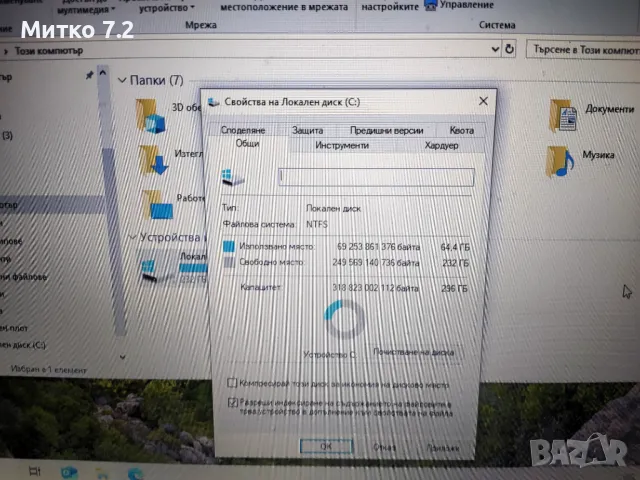Click the Документи folder label
This screenshot has width=640, height=480.
(x=609, y=109)
